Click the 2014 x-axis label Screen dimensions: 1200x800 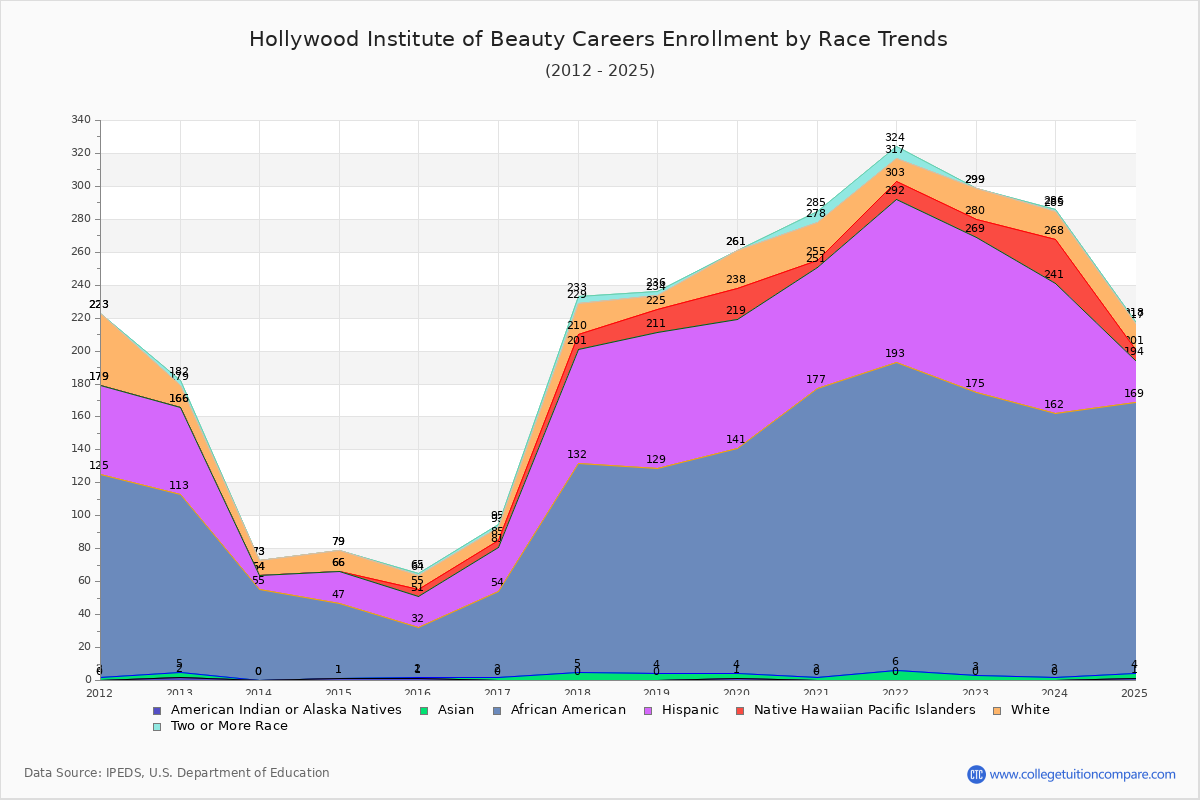(259, 692)
